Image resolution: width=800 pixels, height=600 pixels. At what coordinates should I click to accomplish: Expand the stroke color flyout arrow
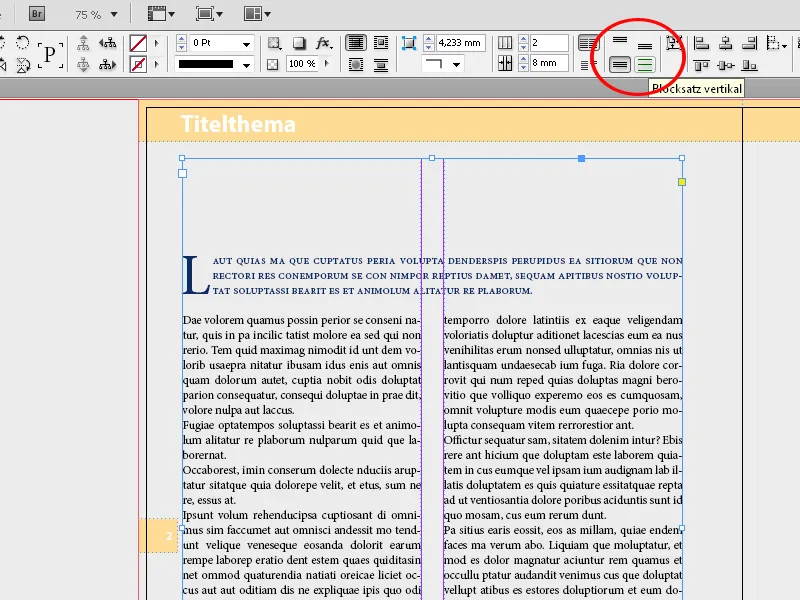[157, 65]
